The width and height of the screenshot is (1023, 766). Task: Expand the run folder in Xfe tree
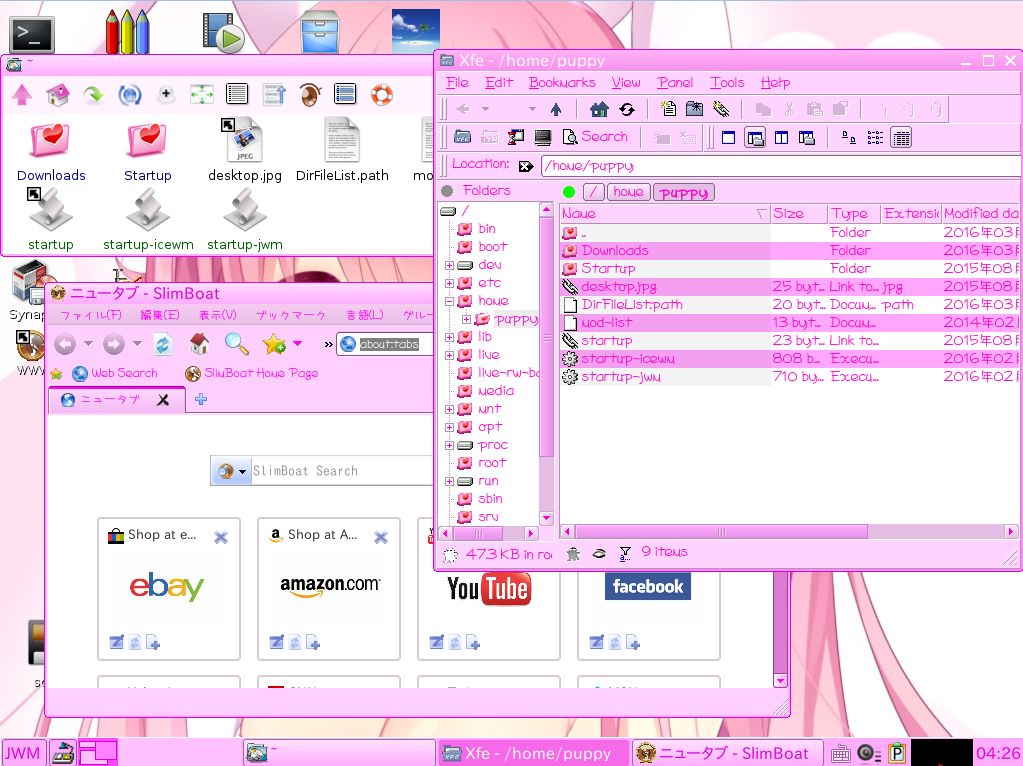pos(450,482)
